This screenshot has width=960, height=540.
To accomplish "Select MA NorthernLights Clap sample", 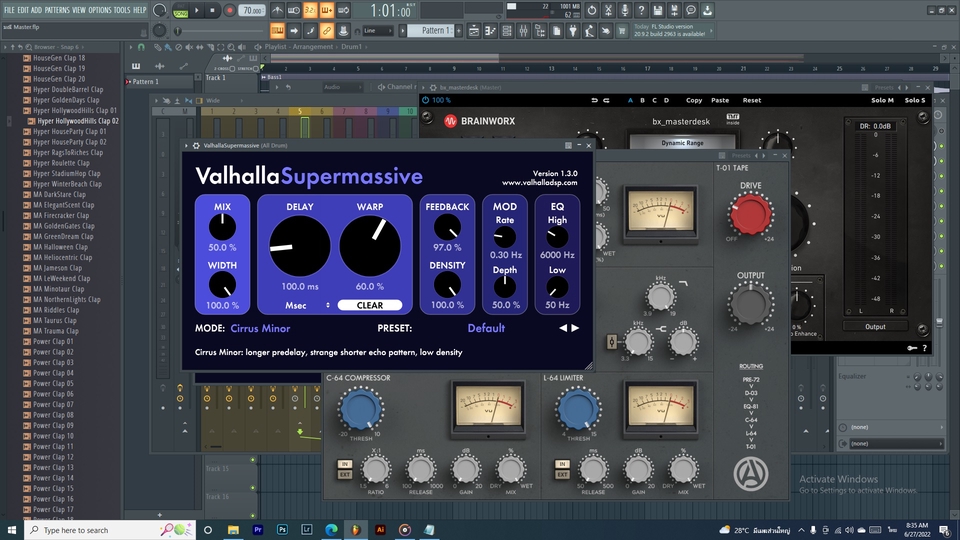I will 67,299.
